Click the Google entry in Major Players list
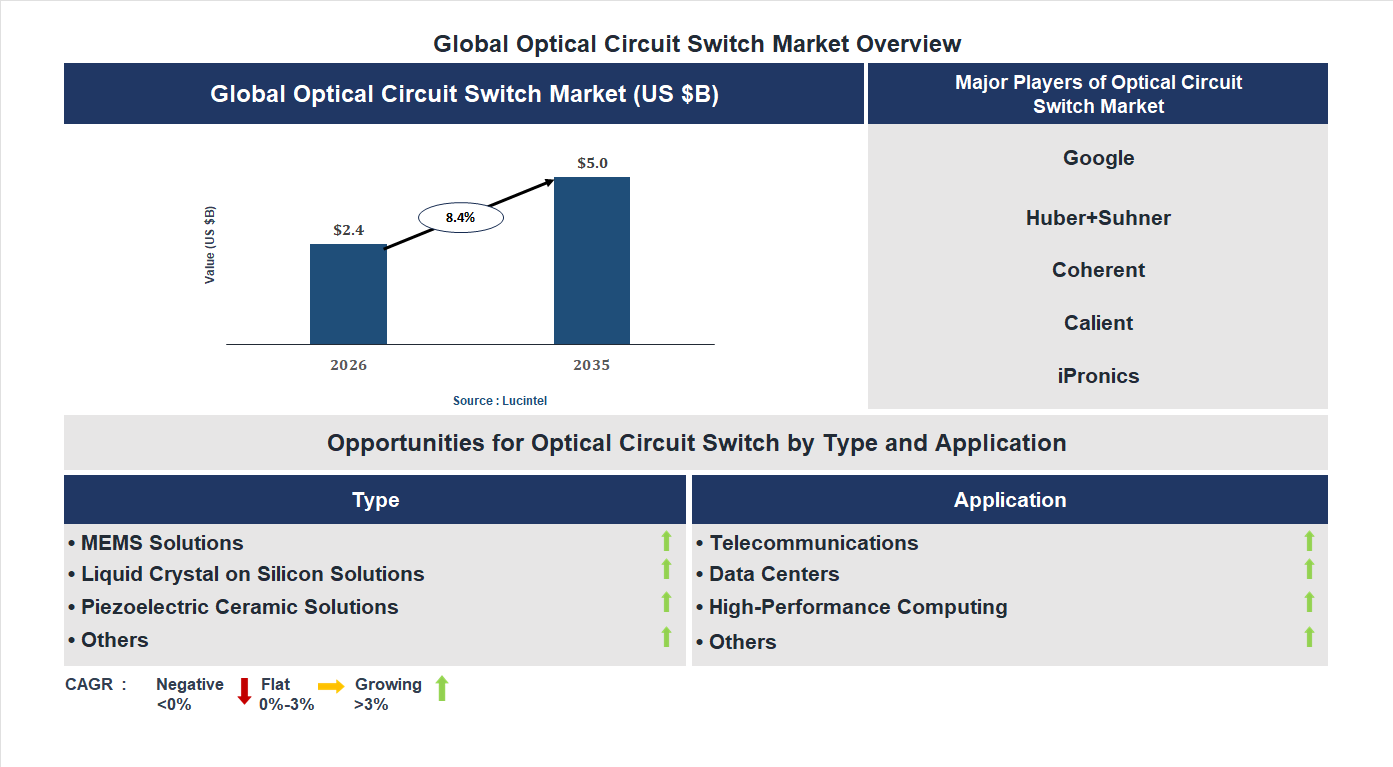The width and height of the screenshot is (1393, 767). pyautogui.click(x=1098, y=158)
